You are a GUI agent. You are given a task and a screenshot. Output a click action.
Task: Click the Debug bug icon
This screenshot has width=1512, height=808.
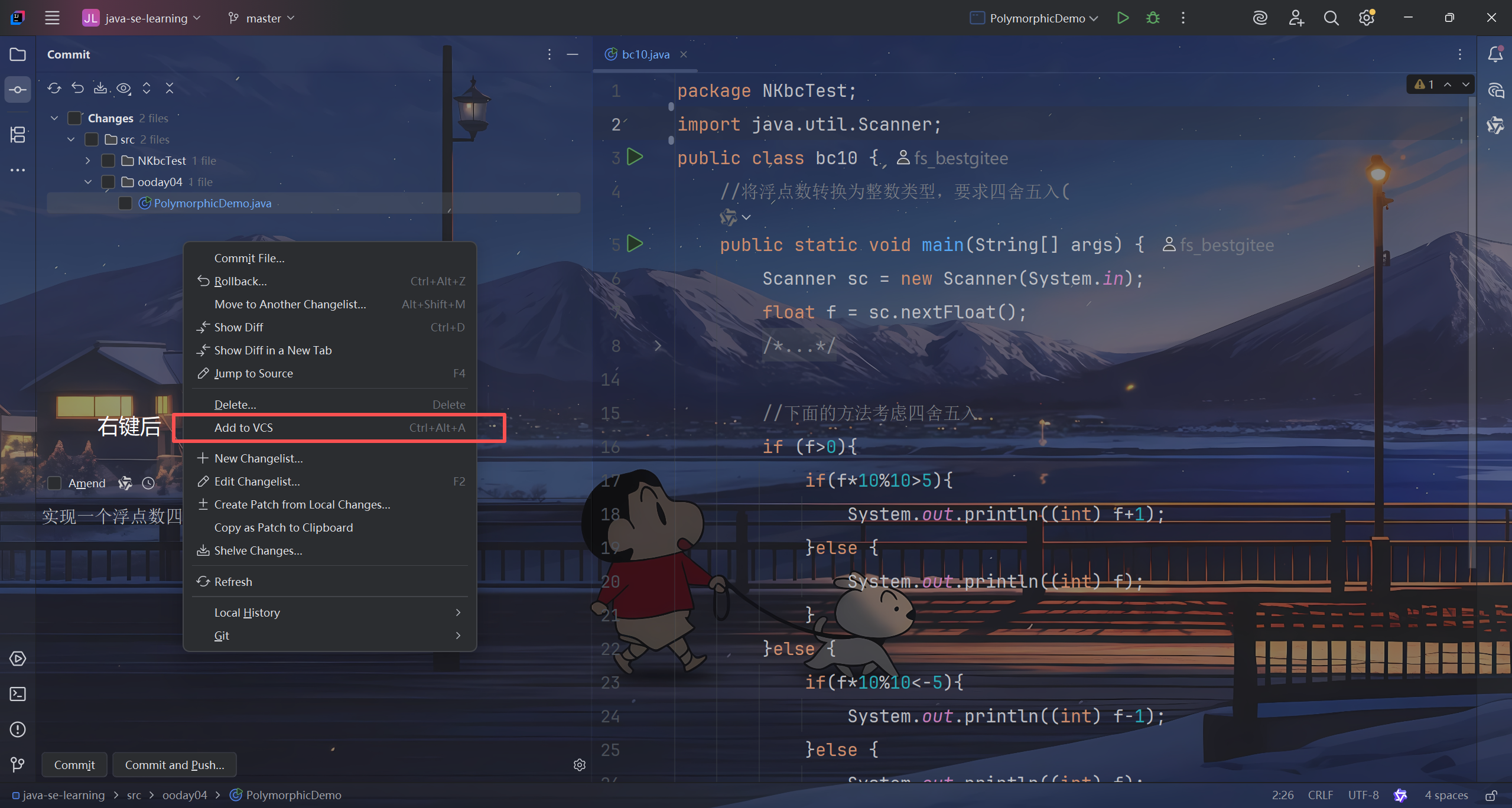point(1153,18)
